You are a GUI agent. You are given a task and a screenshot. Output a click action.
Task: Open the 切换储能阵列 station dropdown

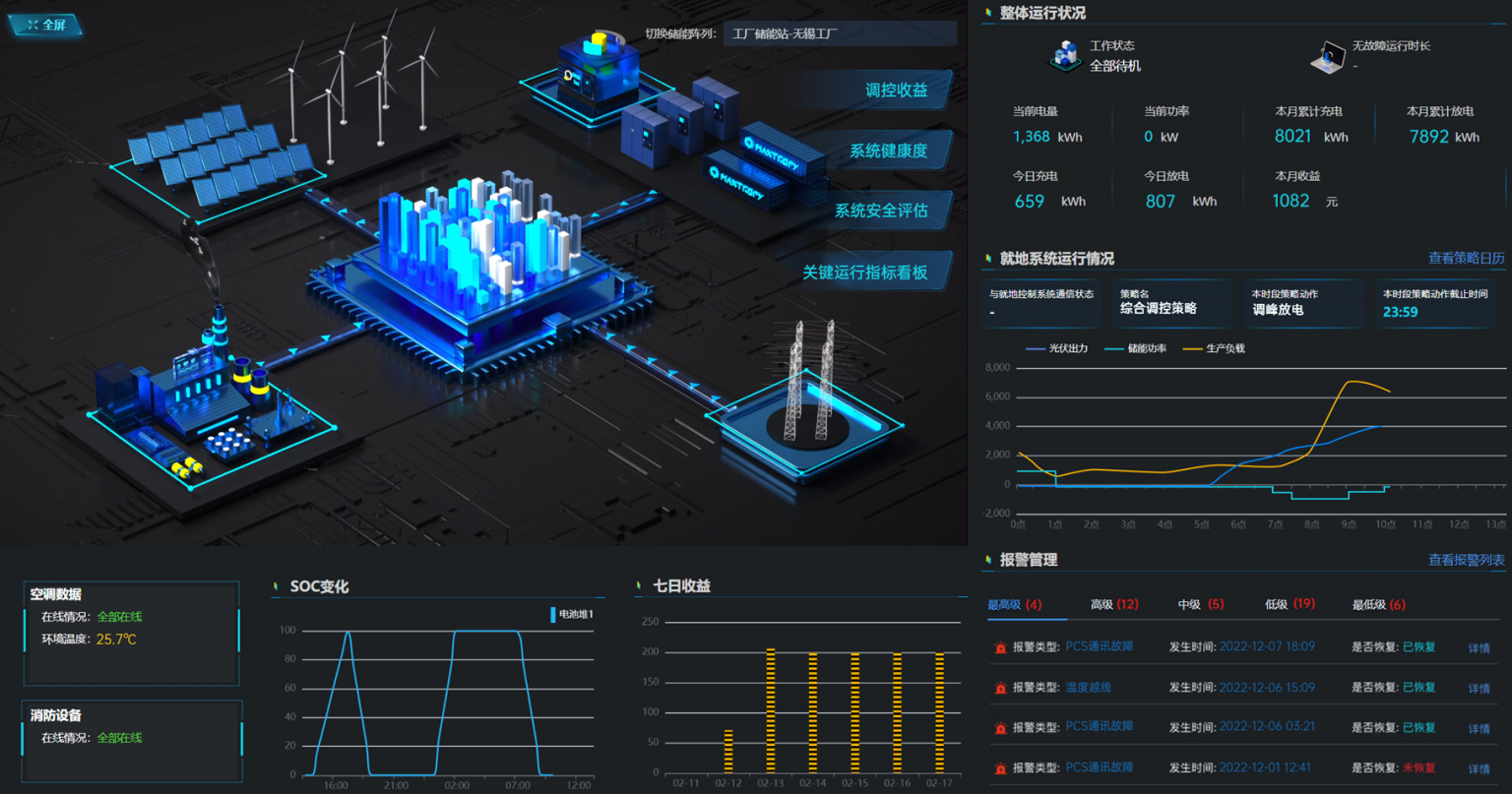click(x=839, y=33)
